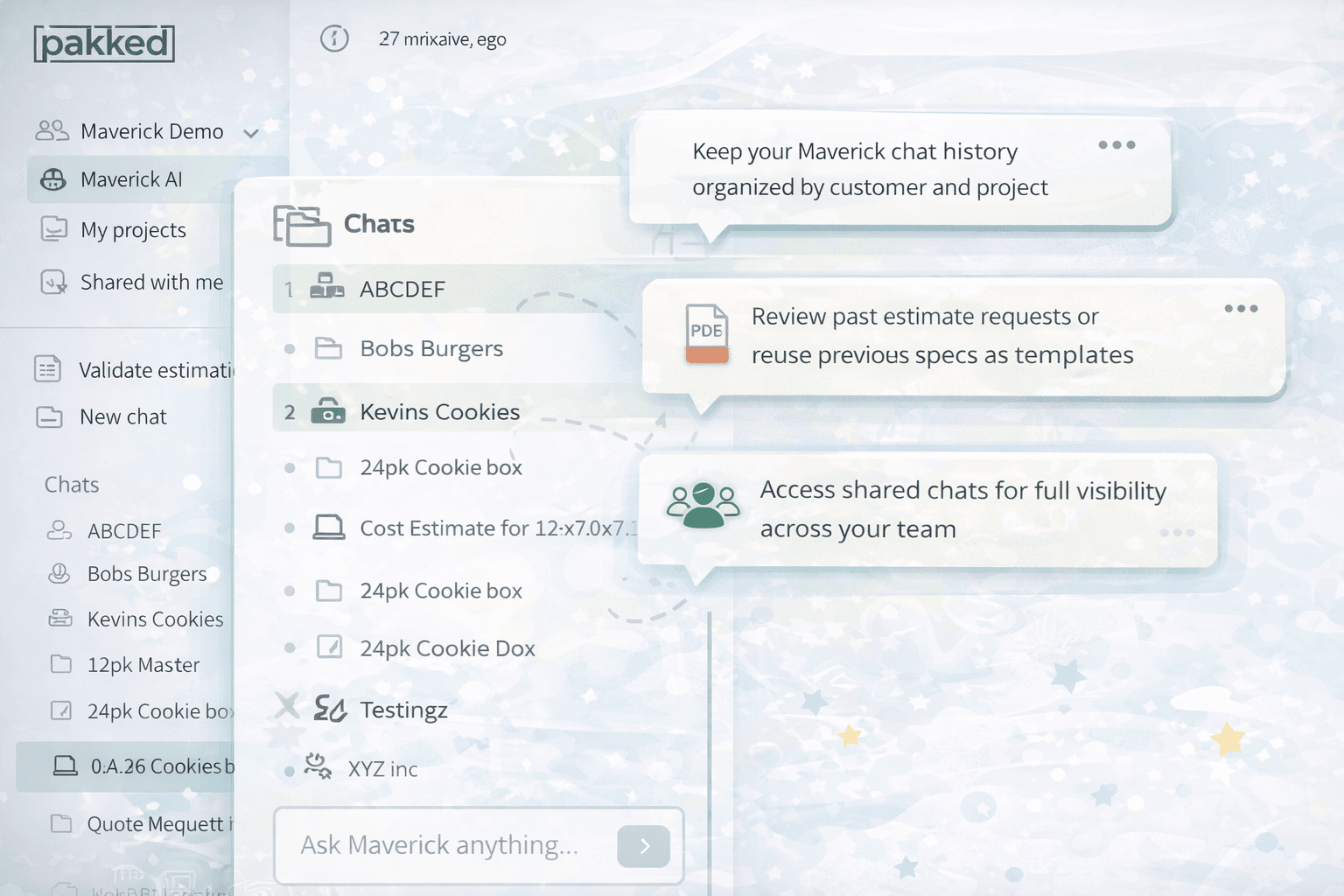Click the laptop icon beside Cost Estimate

(x=329, y=528)
